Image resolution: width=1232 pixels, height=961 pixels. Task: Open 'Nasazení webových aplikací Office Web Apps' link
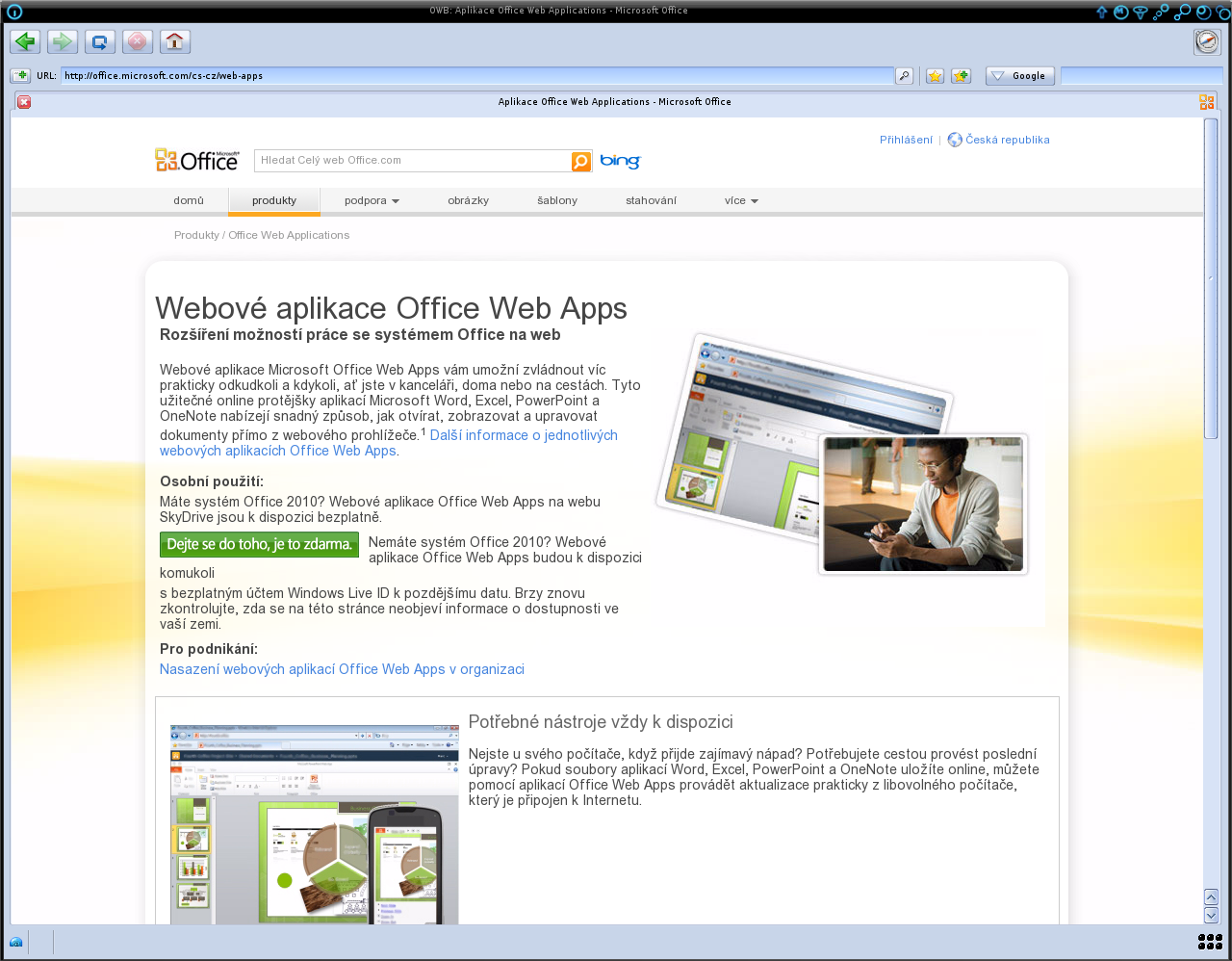pyautogui.click(x=342, y=669)
